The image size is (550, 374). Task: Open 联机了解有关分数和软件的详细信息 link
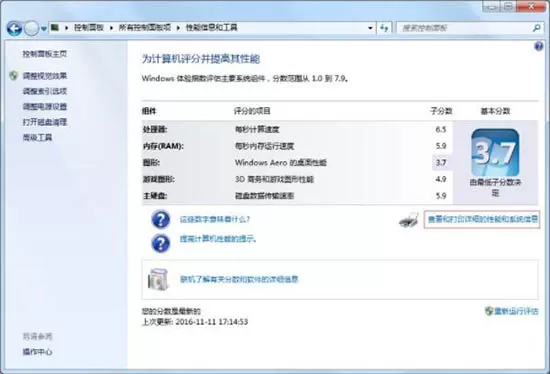point(239,279)
